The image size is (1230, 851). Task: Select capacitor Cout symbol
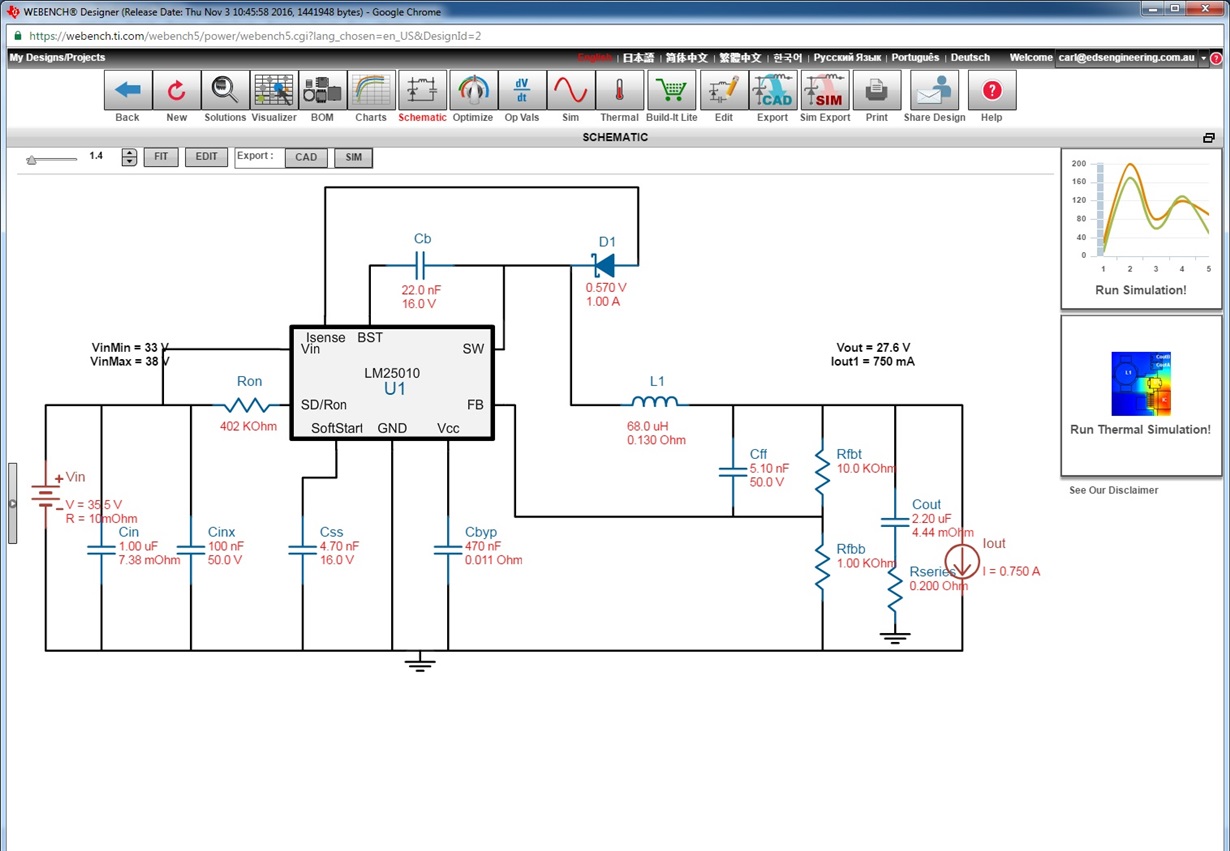click(x=895, y=522)
